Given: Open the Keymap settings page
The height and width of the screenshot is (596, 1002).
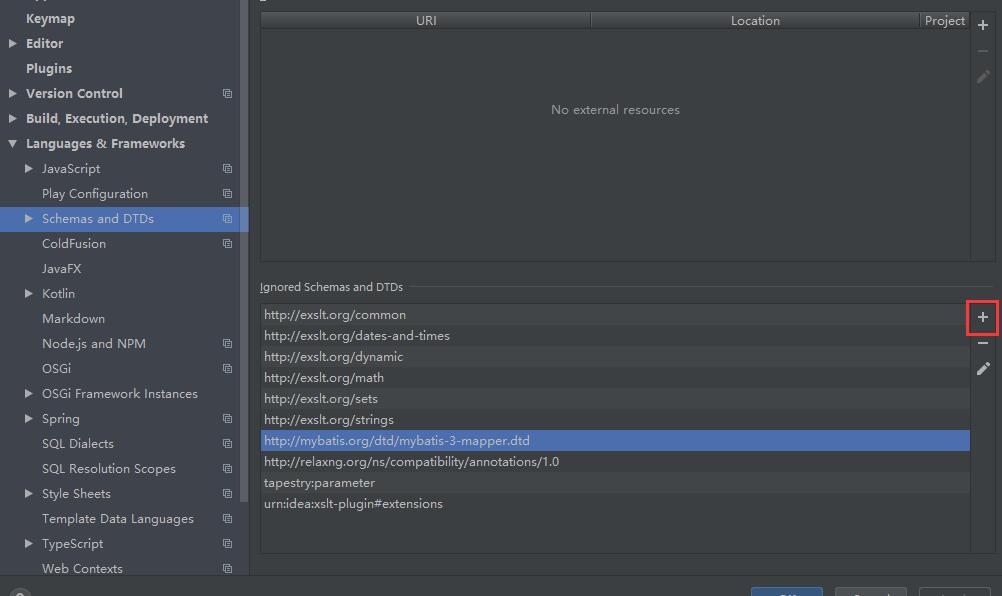Looking at the screenshot, I should (x=50, y=19).
